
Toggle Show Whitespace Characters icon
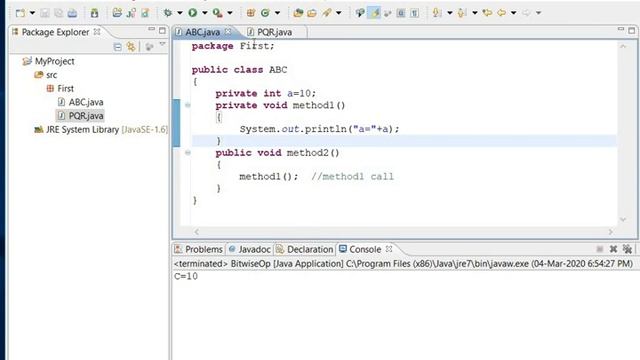coord(414,13)
